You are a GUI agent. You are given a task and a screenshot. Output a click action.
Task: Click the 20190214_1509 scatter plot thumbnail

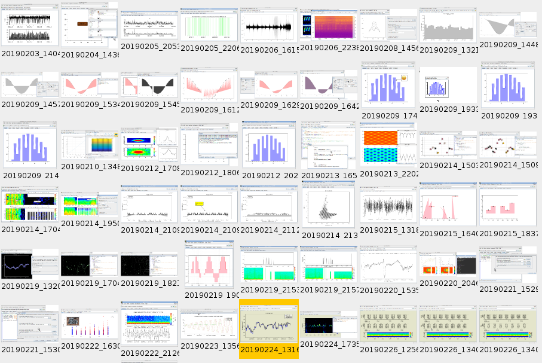tap(508, 146)
